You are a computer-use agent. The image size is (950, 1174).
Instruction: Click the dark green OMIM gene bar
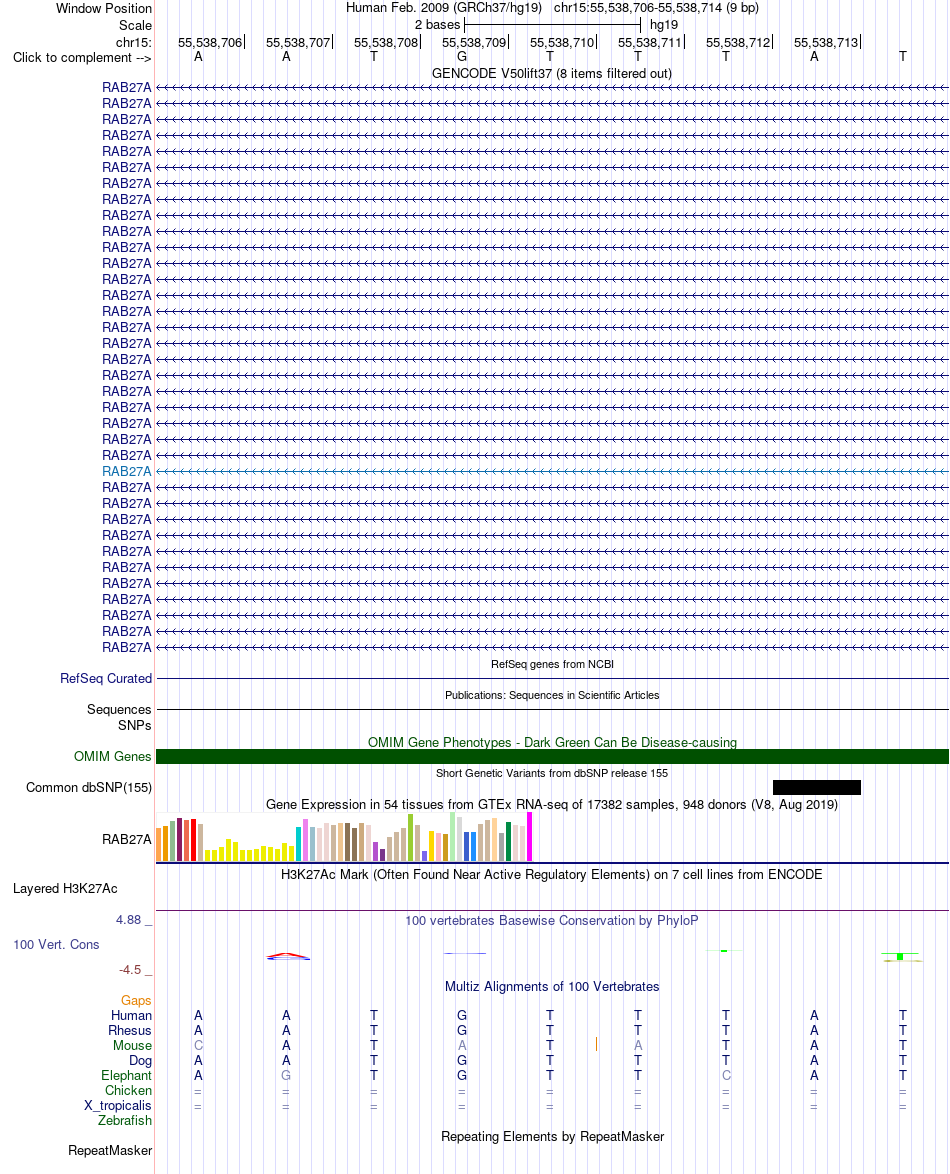click(x=552, y=756)
